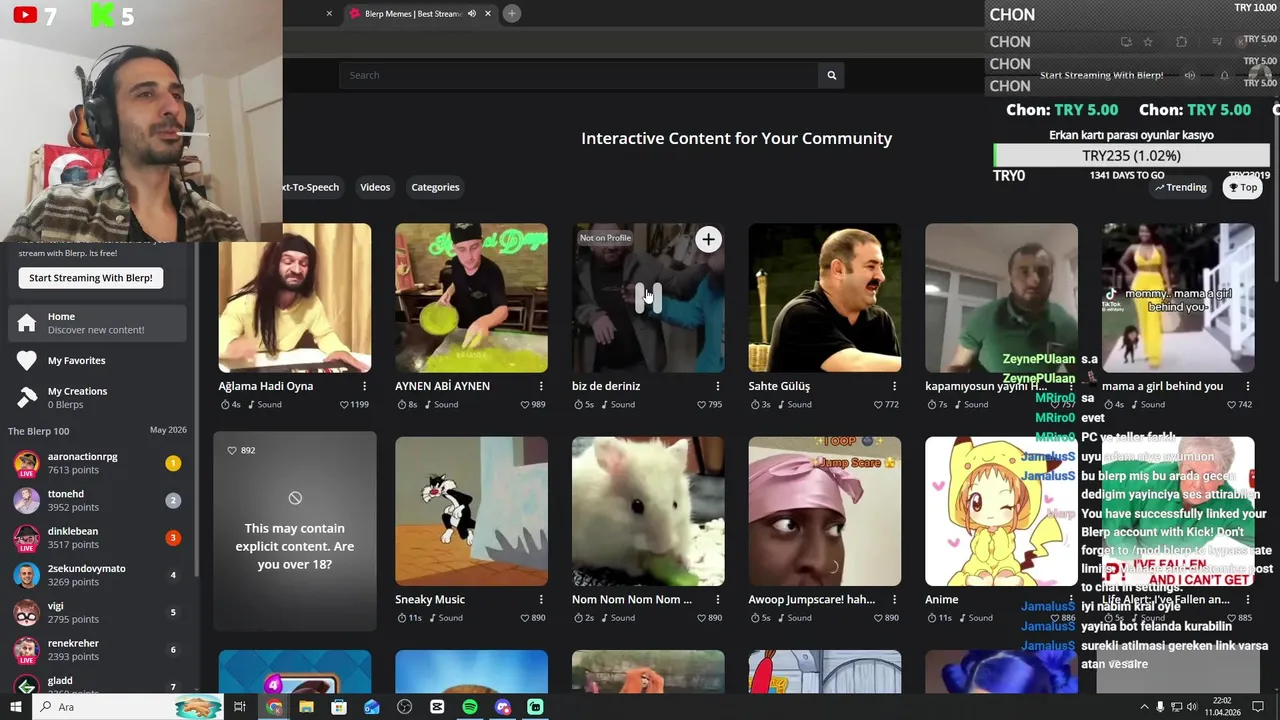Open a new browser tab
Viewport: 1280px width, 720px height.
(x=511, y=13)
